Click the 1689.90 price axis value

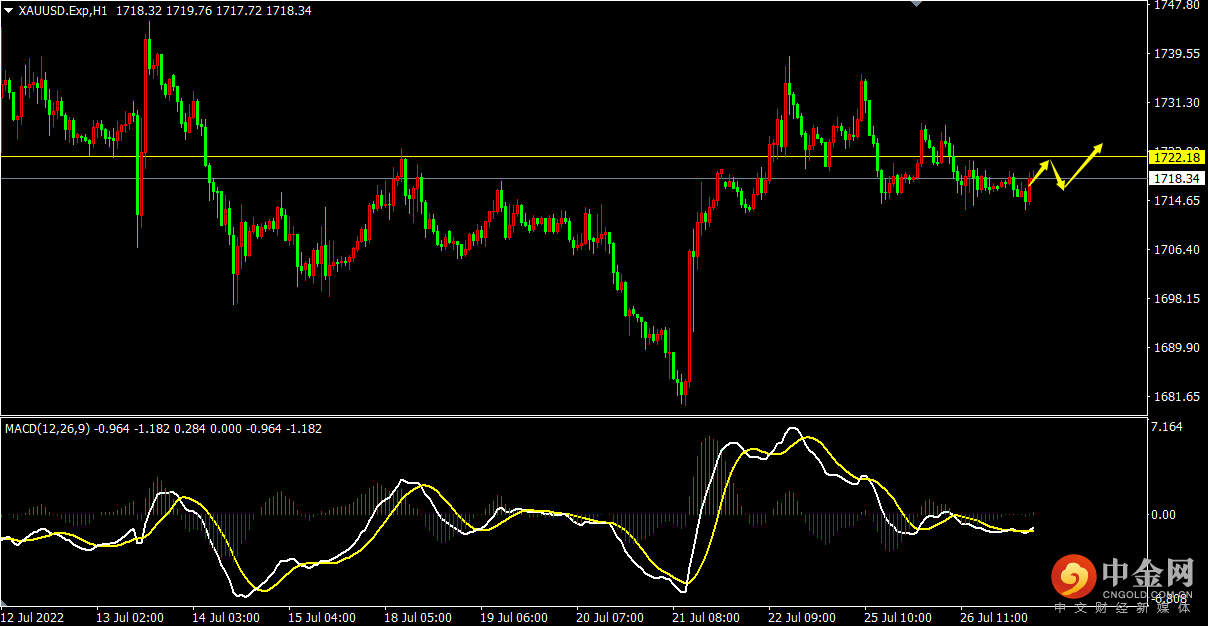point(1177,348)
